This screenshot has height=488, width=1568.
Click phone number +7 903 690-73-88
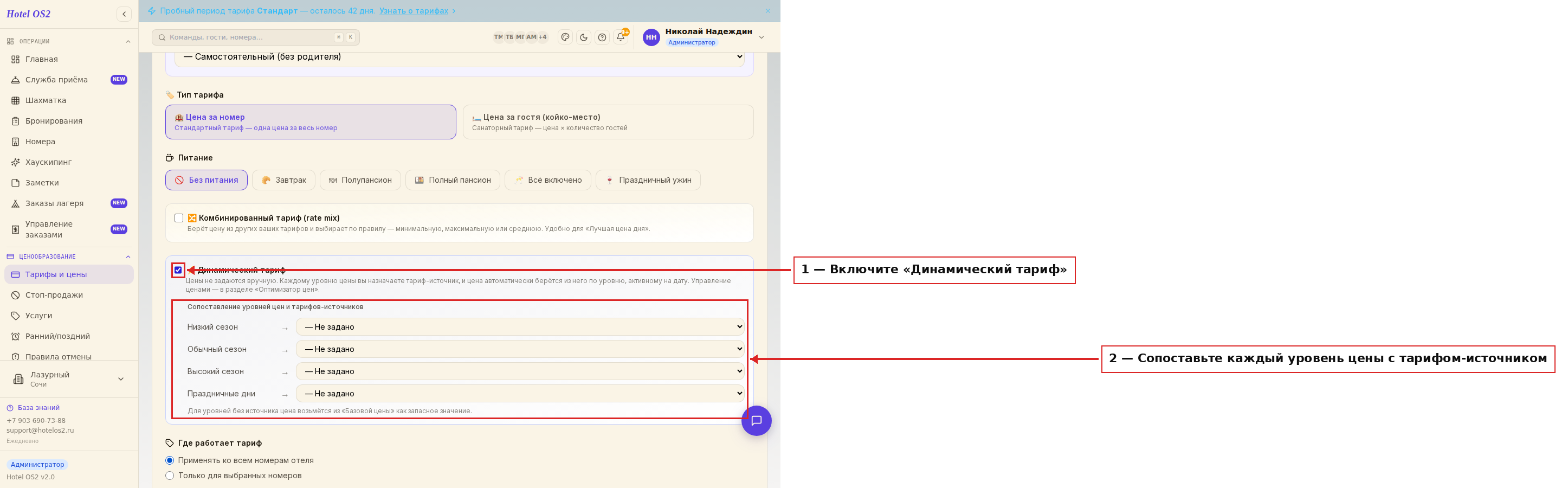pyautogui.click(x=36, y=421)
